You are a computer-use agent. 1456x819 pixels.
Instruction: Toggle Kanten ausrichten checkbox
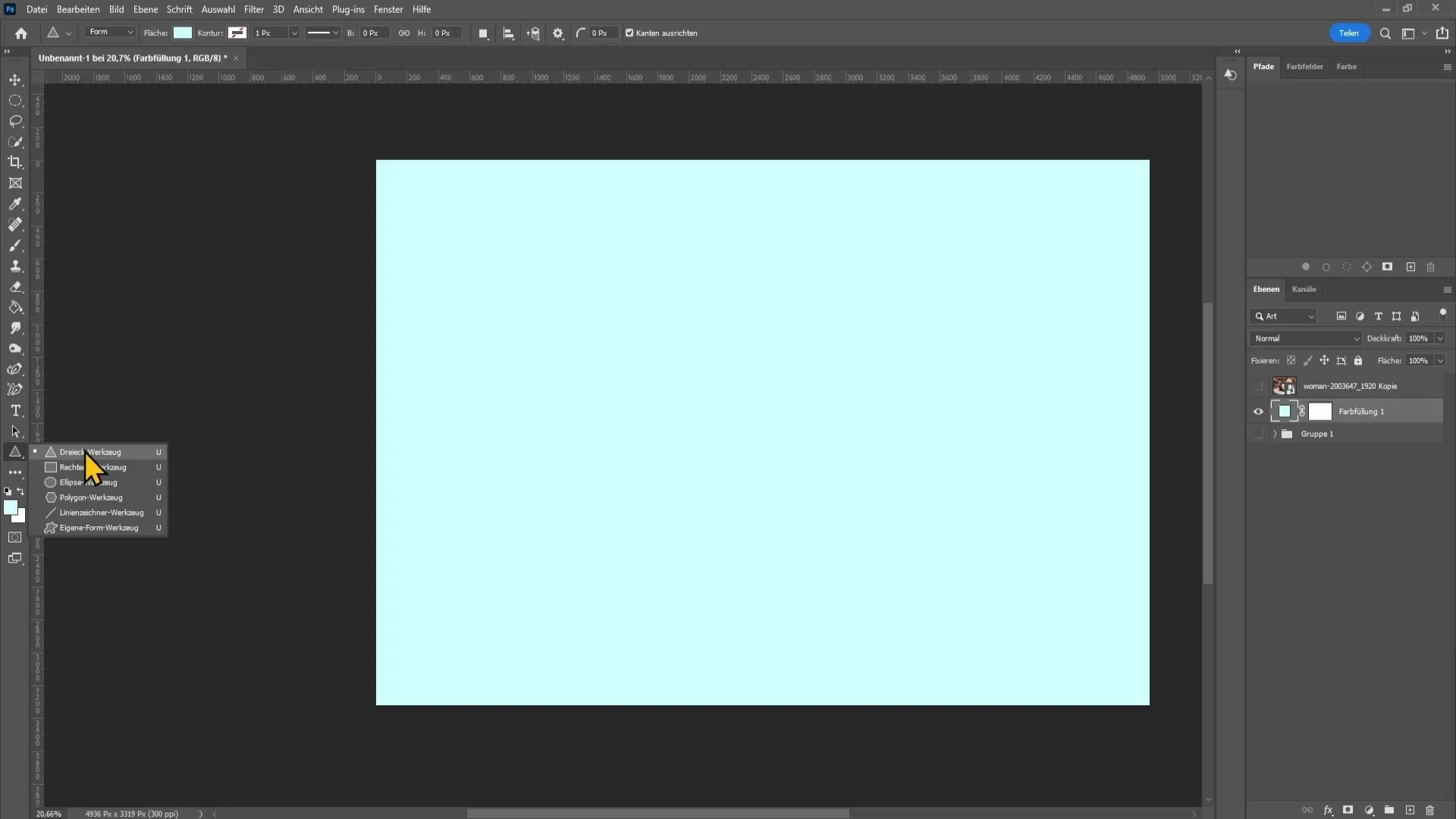point(629,33)
